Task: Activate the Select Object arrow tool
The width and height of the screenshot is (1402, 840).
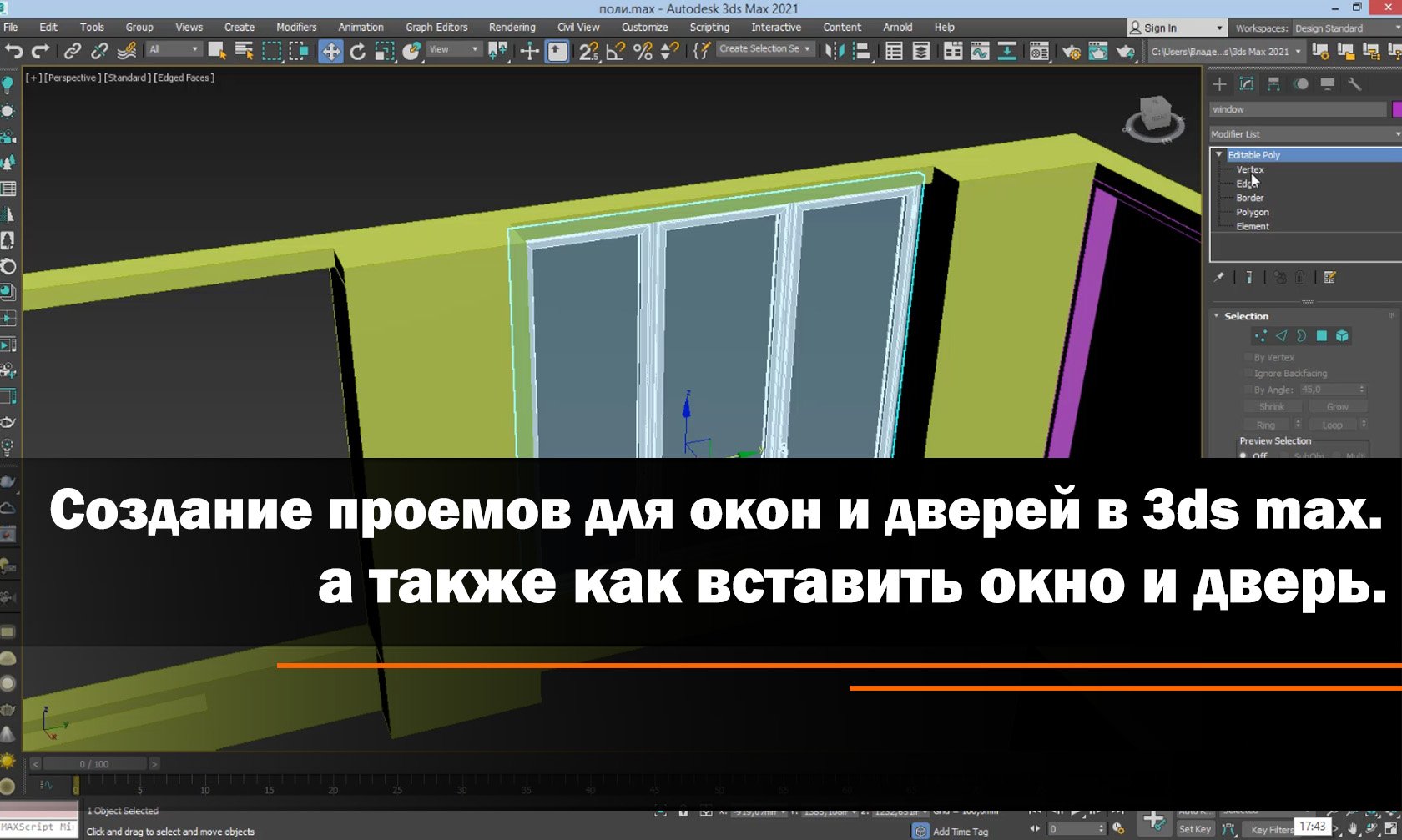Action: (x=217, y=50)
